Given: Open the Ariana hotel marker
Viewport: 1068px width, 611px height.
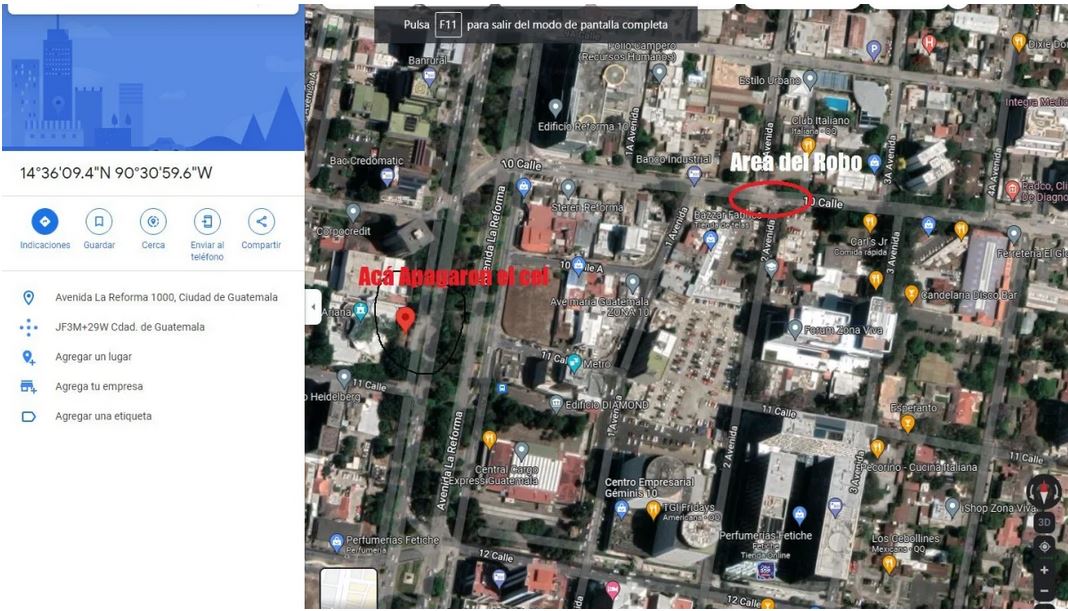Looking at the screenshot, I should click(x=360, y=311).
